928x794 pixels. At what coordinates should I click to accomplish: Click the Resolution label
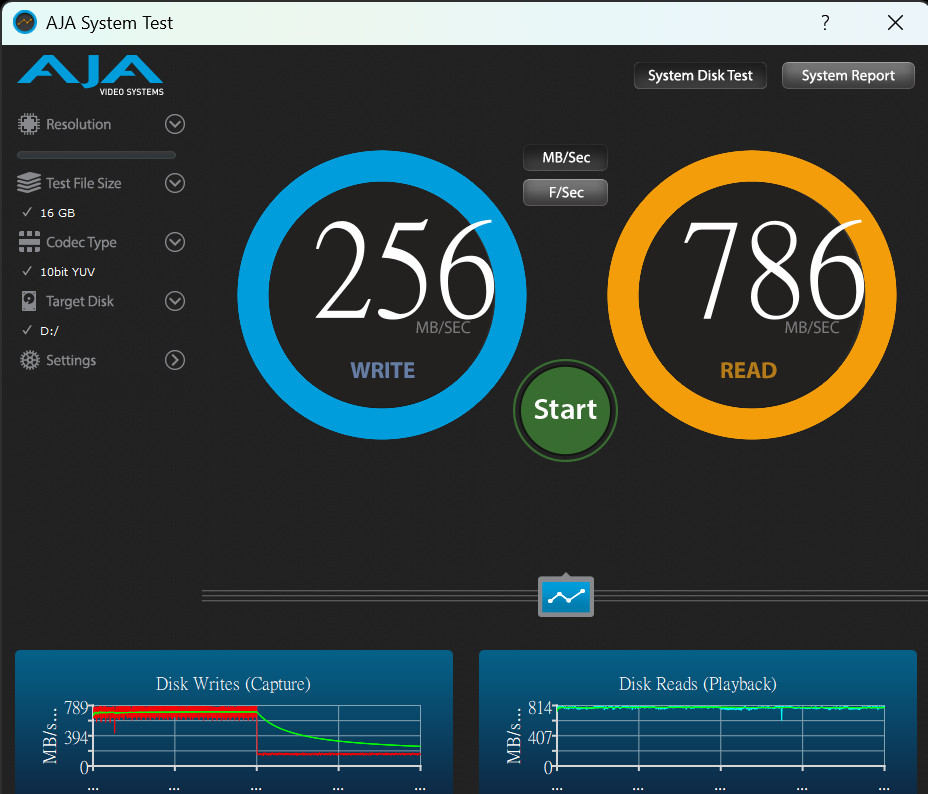tap(79, 124)
